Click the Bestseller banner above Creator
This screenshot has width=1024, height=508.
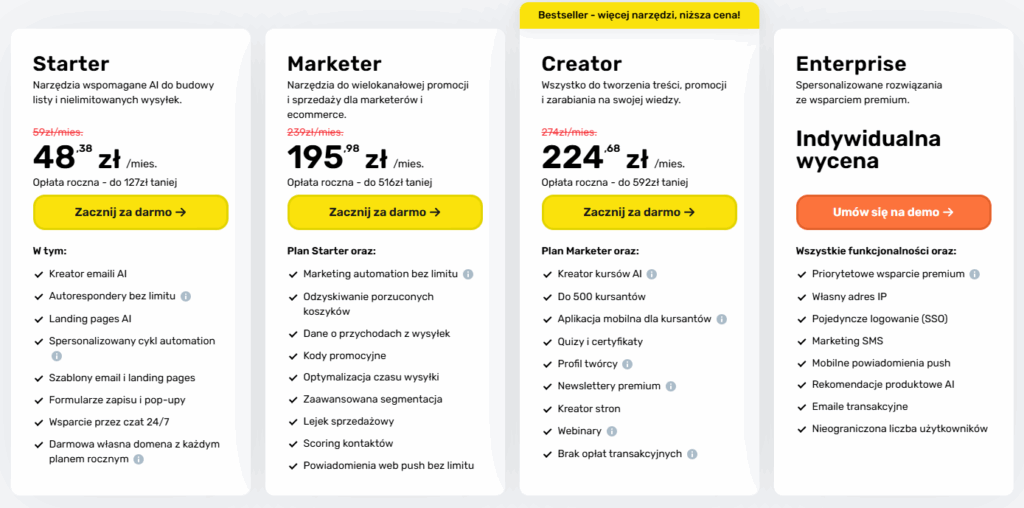639,15
